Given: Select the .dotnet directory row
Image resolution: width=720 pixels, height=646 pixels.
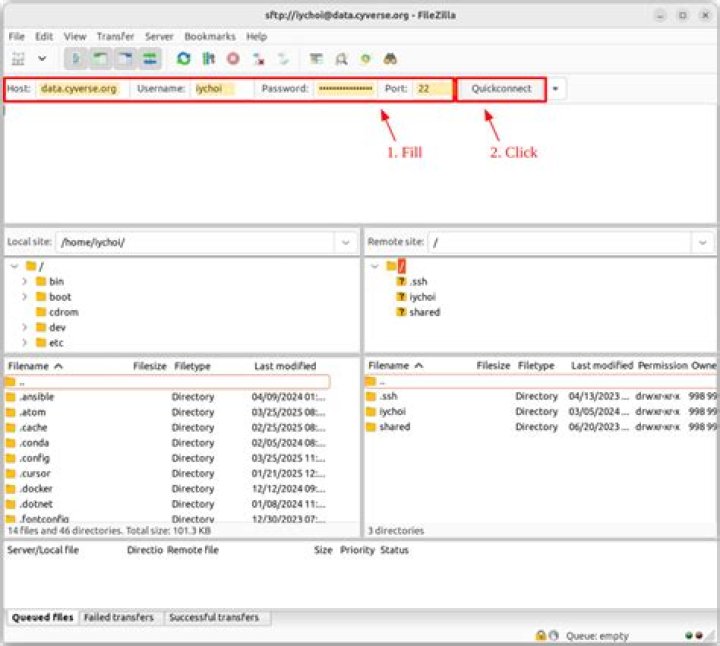Looking at the screenshot, I should pyautogui.click(x=168, y=504).
